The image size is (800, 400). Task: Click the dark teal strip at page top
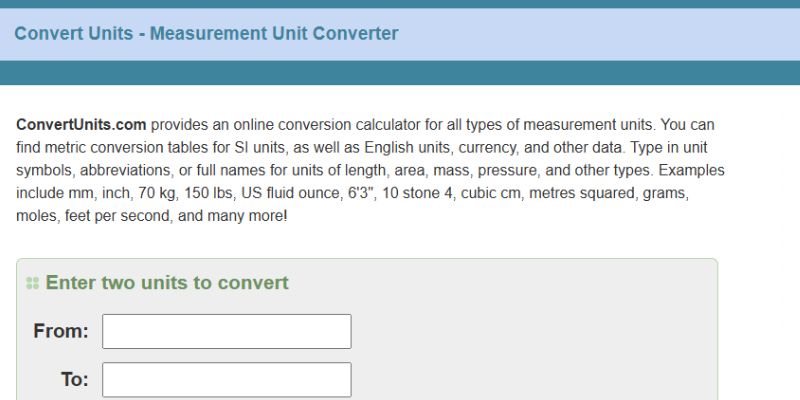pos(400,4)
